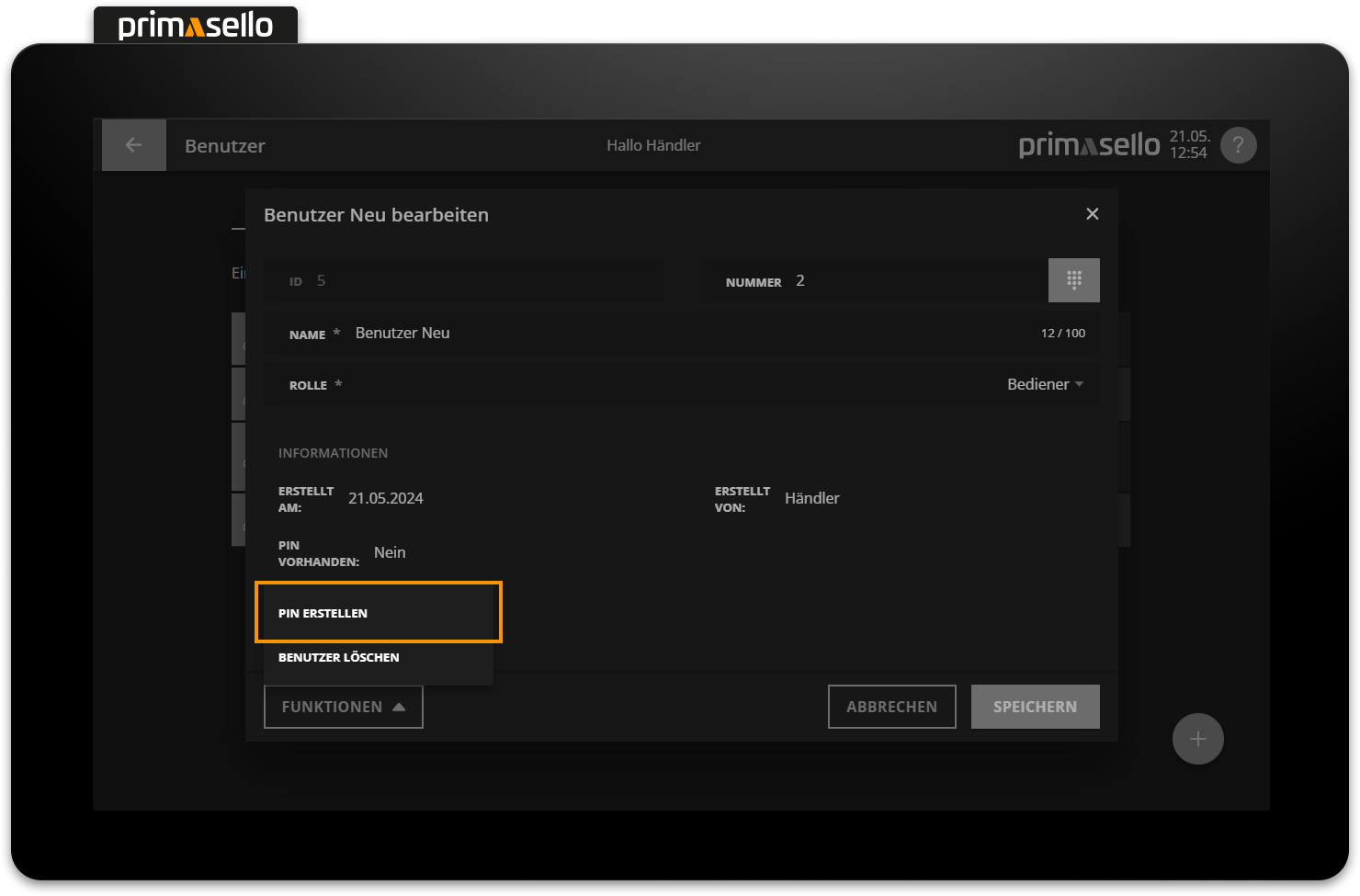The width and height of the screenshot is (1360, 896).
Task: Click the date and time display
Action: coord(1189,144)
